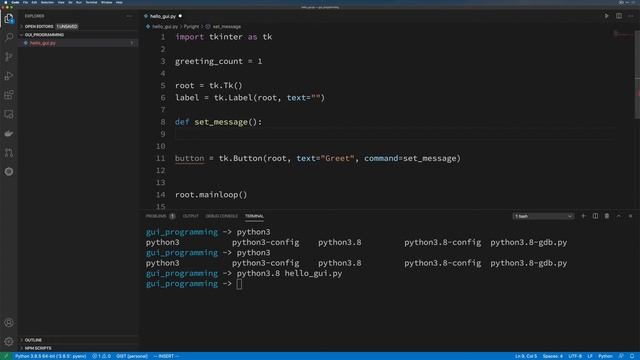Screen dimensions: 640x360
Task: Click line number 11 in gutter
Action: (x=160, y=158)
